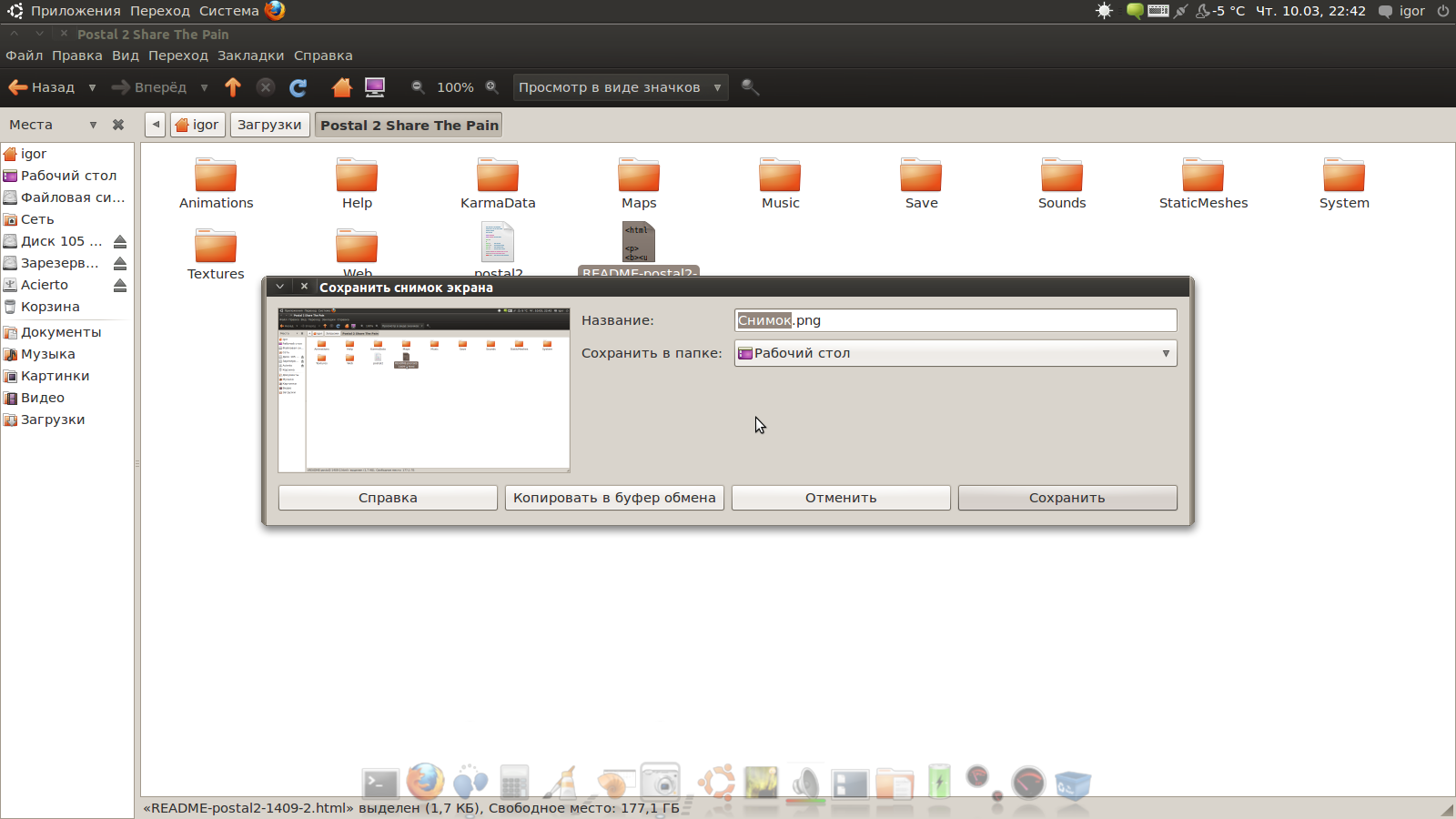The width and height of the screenshot is (1456, 819).
Task: Open Рабочий стол in the sidebar
Action: tap(67, 176)
